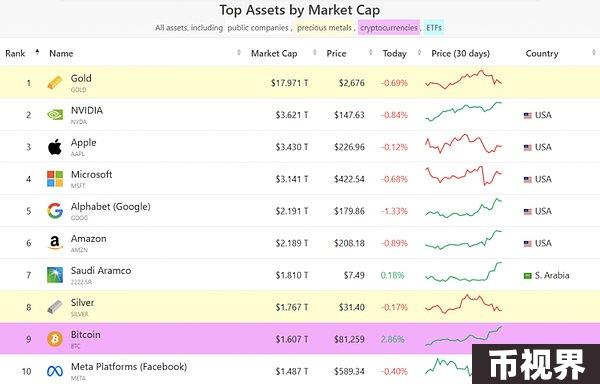
Task: View NVIDIA 30-day price sparkline chart
Action: [463, 111]
